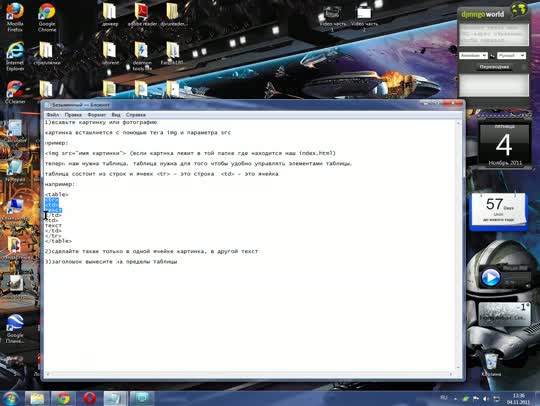Click the RU language indicator
Viewport: 540px width, 406px height.
[x=444, y=398]
